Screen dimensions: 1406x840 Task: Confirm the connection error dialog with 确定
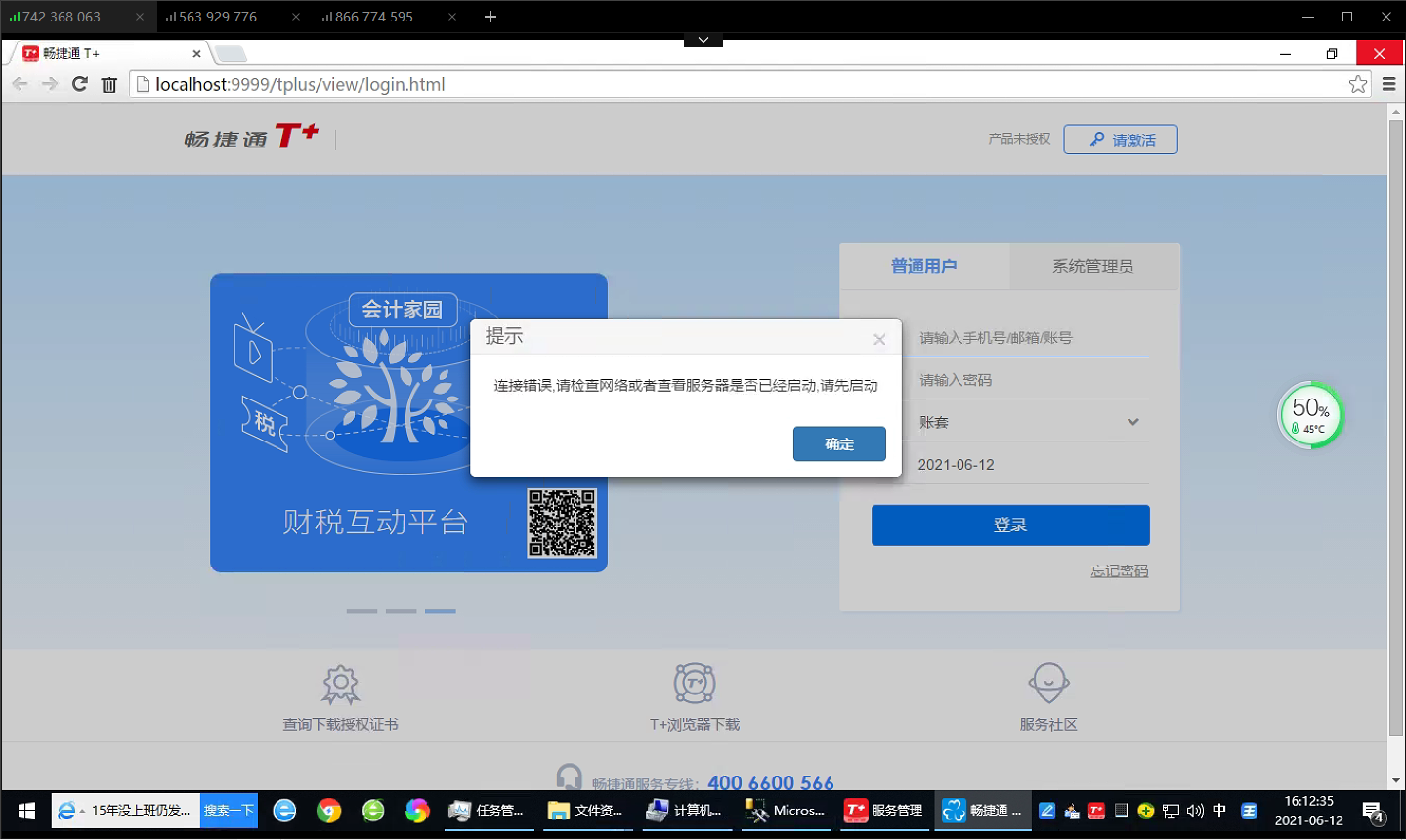point(839,443)
